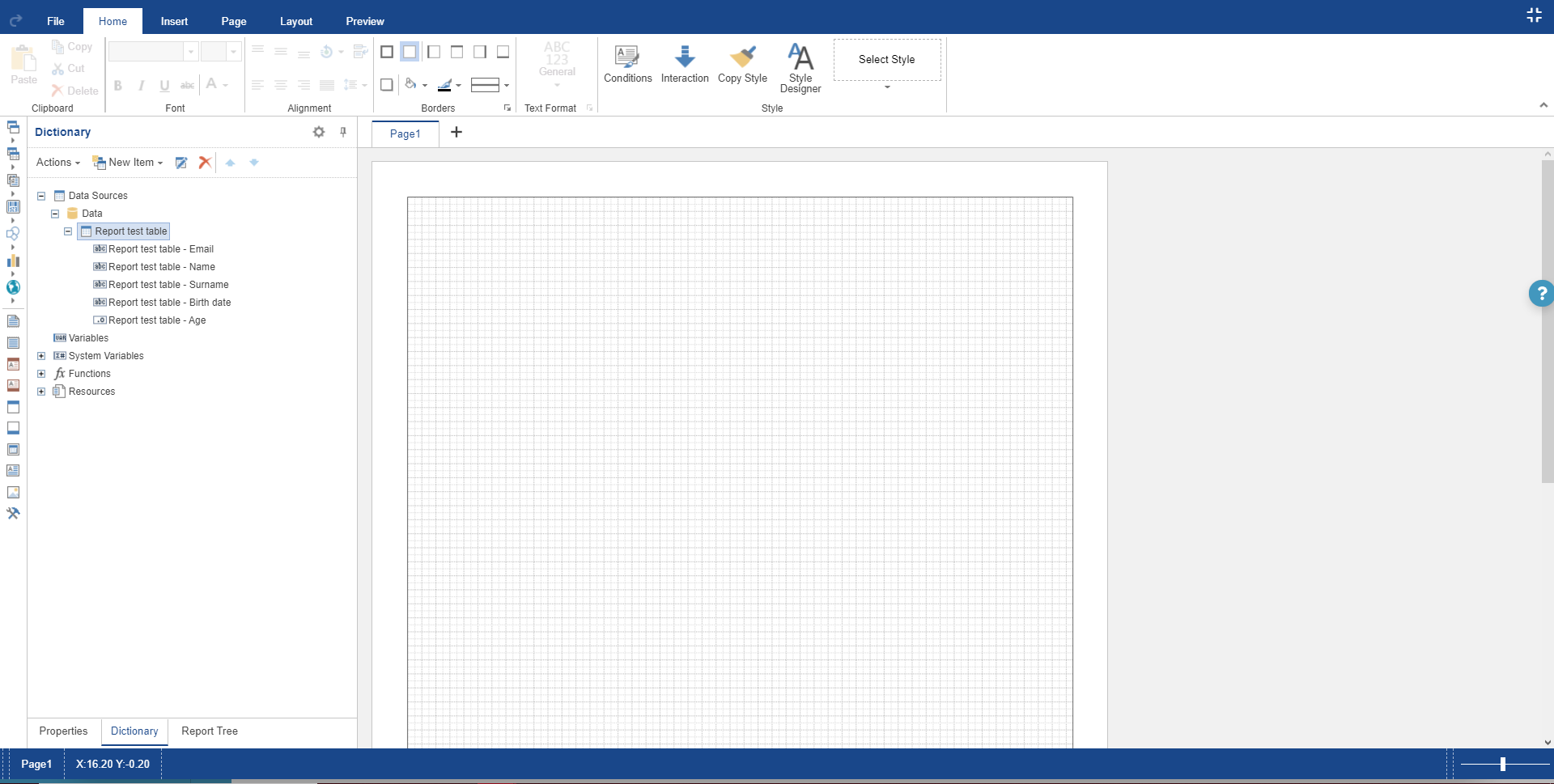Screen dimensions: 1554x784
Task: Edit the selected dictionary item
Action: click(x=181, y=163)
